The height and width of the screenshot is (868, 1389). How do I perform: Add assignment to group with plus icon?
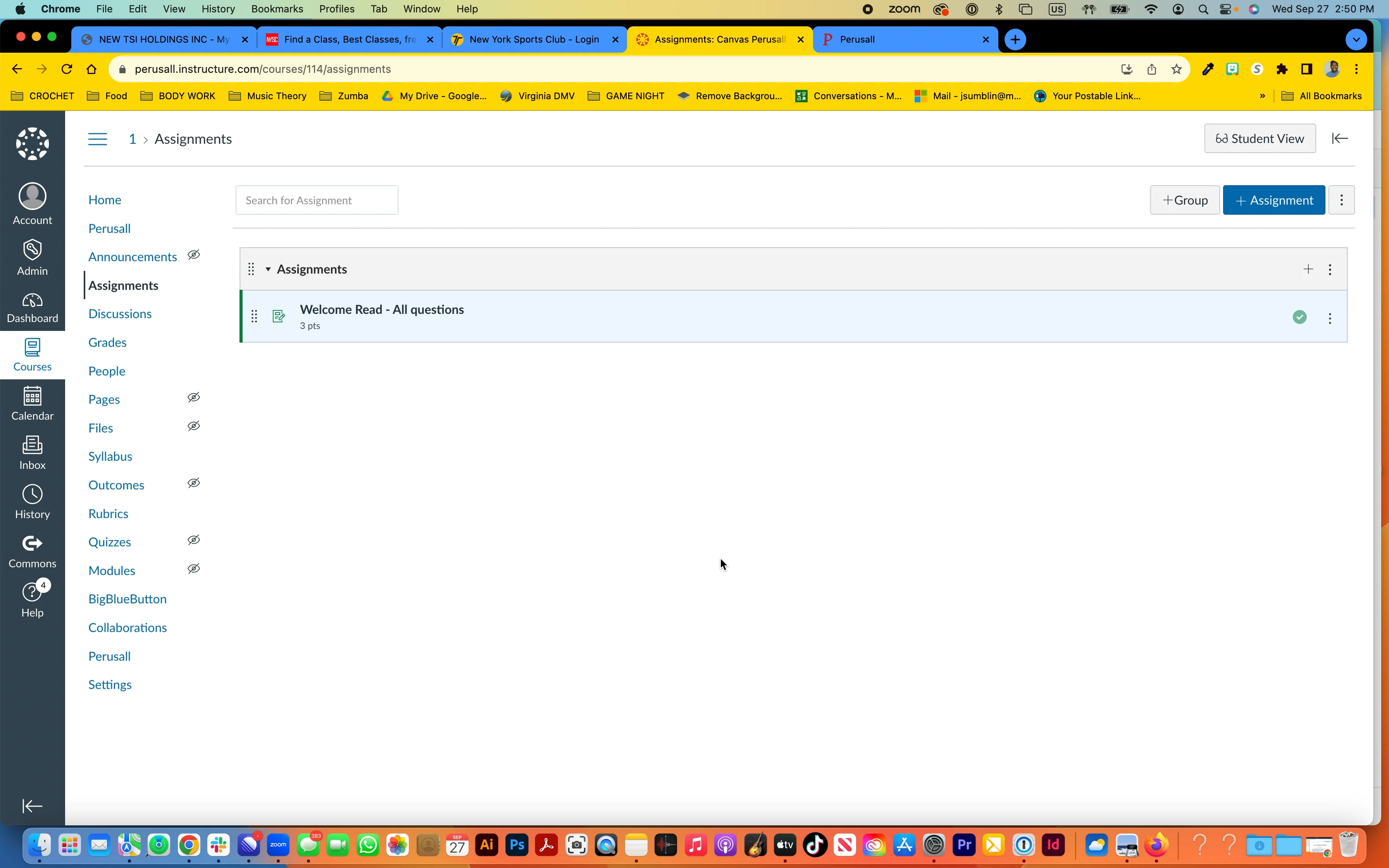[1308, 269]
